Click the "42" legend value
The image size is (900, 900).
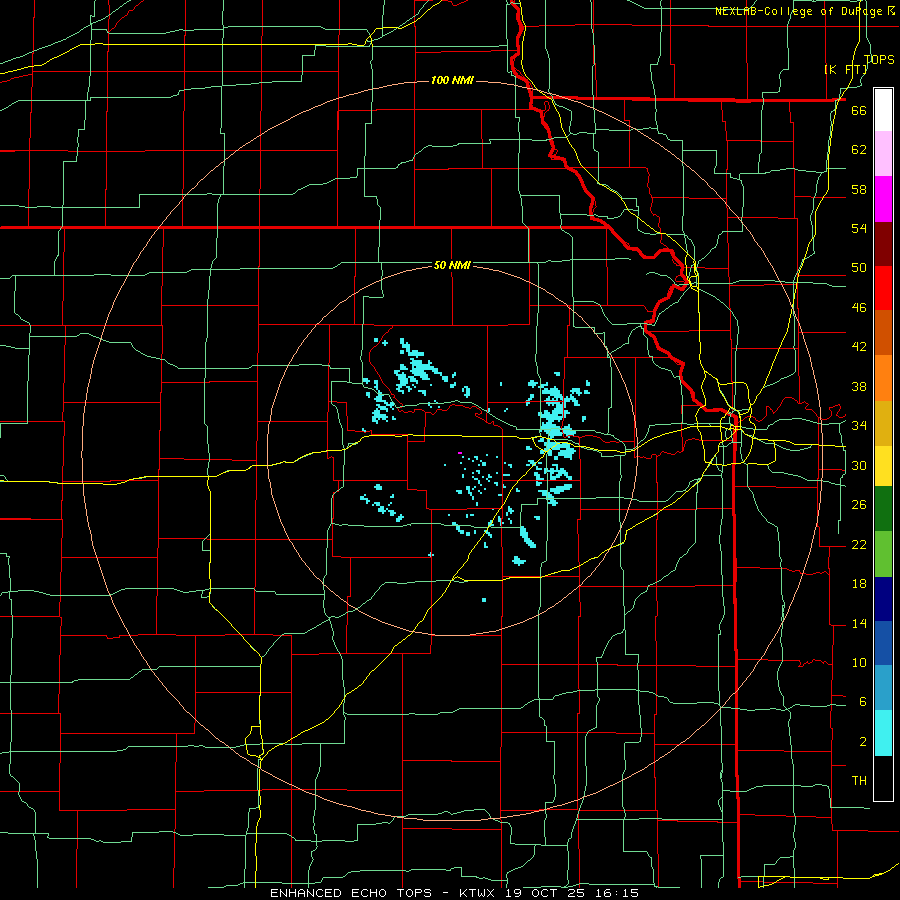click(859, 347)
